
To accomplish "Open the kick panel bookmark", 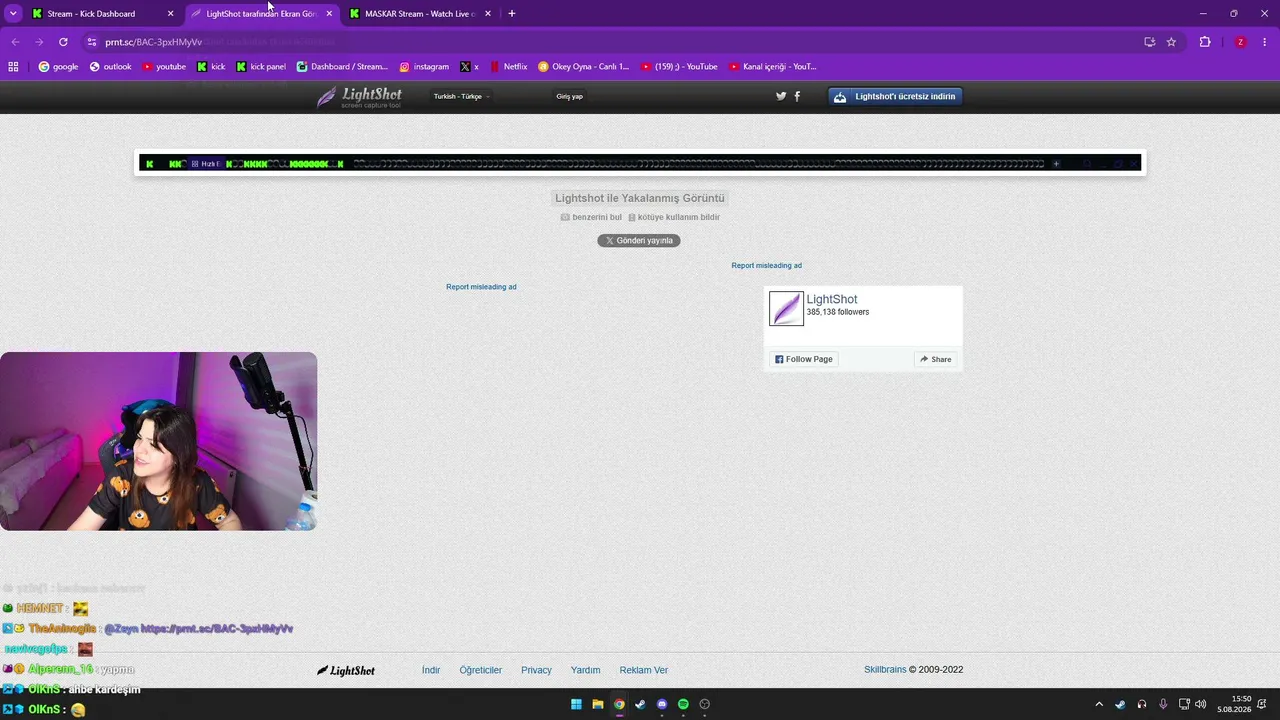I will tap(261, 67).
